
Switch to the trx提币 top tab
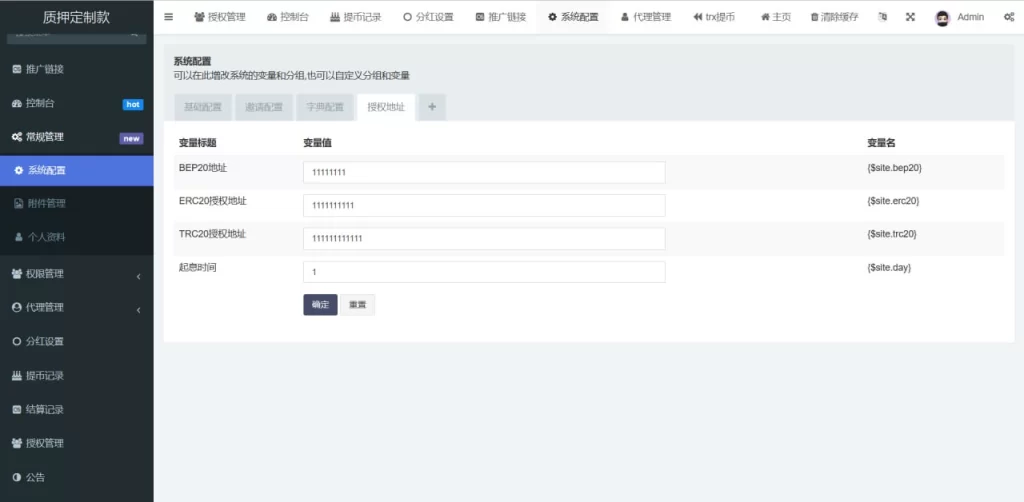point(714,17)
